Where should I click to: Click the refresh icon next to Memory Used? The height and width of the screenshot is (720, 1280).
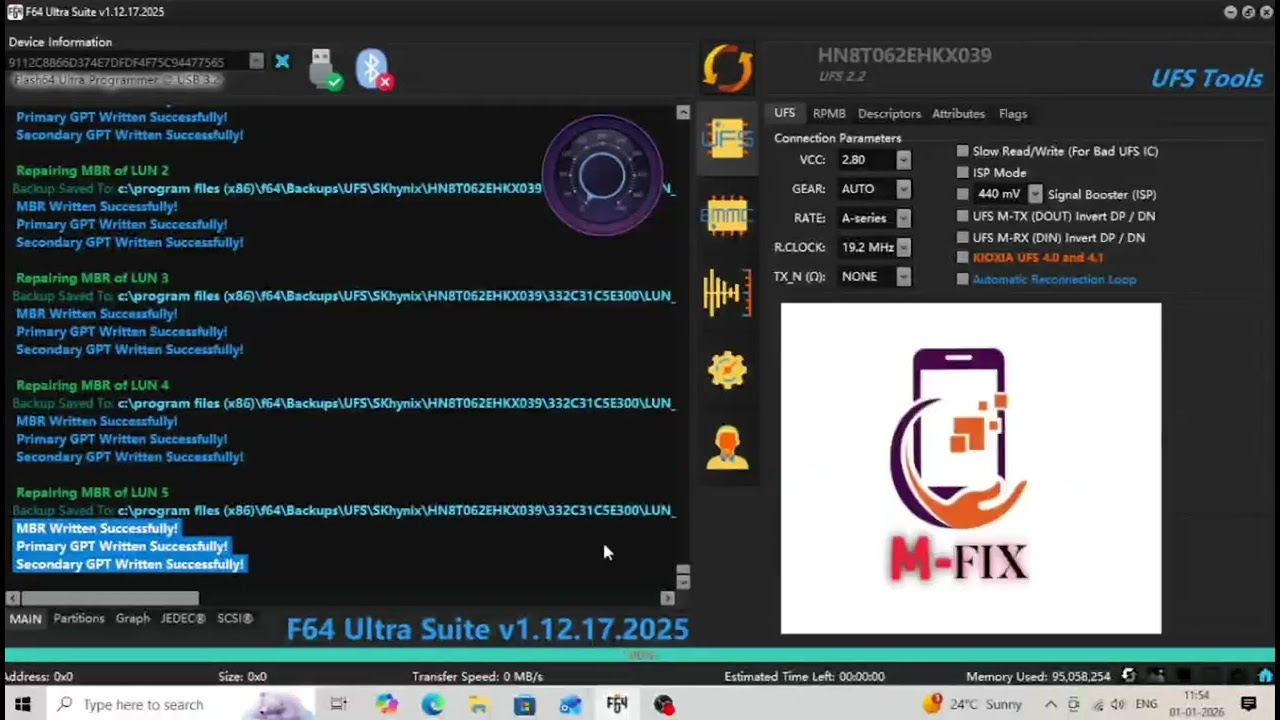(x=1128, y=676)
